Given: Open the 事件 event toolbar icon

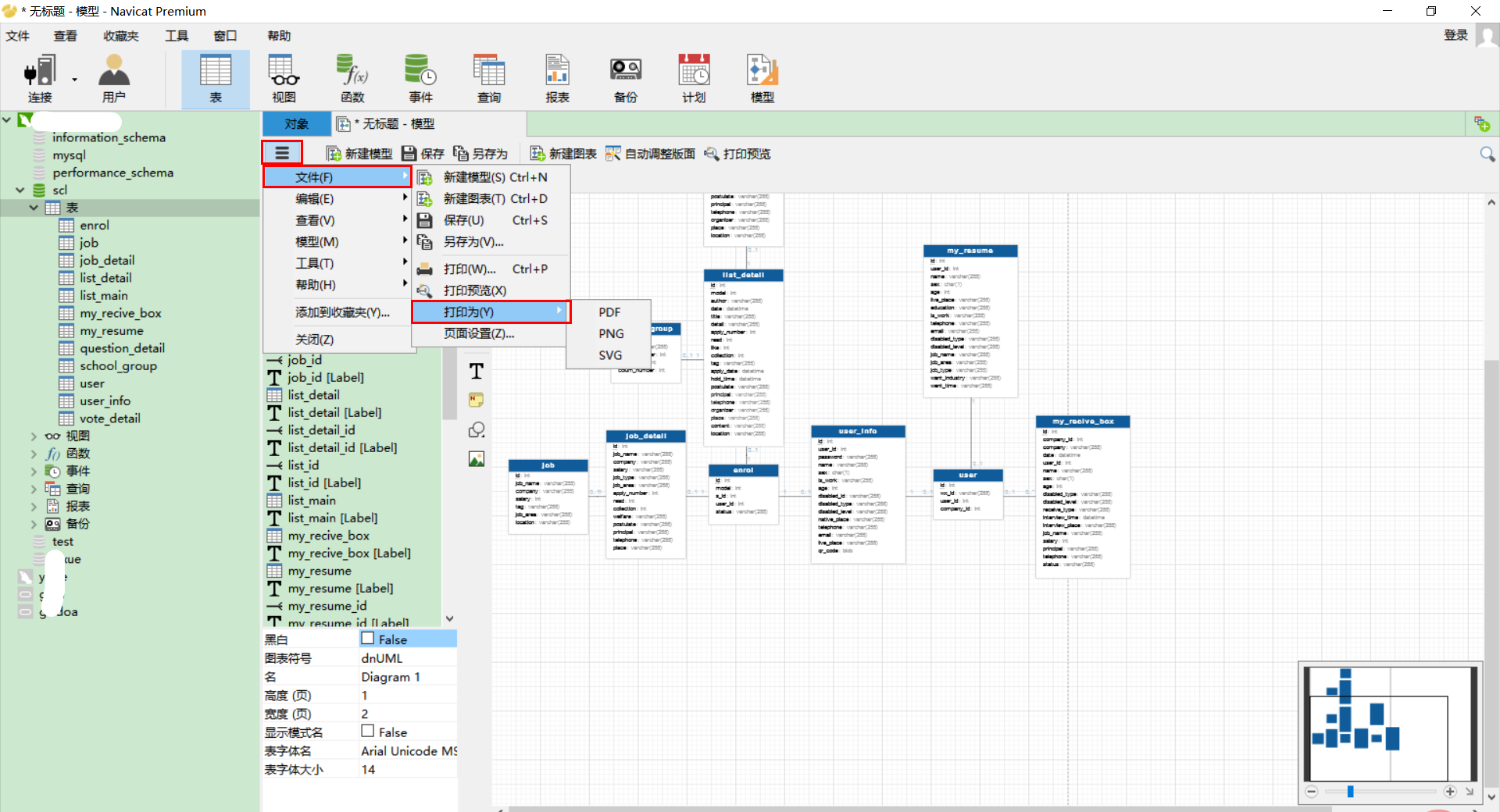Looking at the screenshot, I should click(x=420, y=79).
